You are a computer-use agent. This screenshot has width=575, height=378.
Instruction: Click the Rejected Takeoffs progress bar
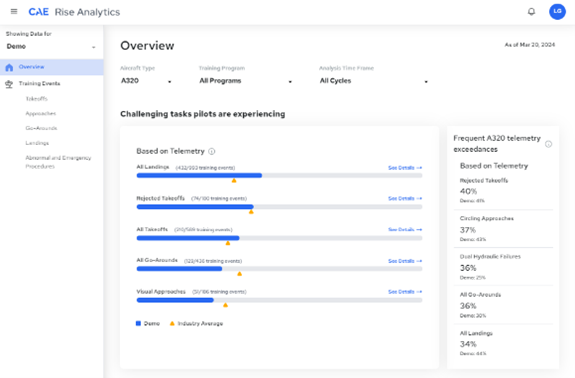(279, 207)
